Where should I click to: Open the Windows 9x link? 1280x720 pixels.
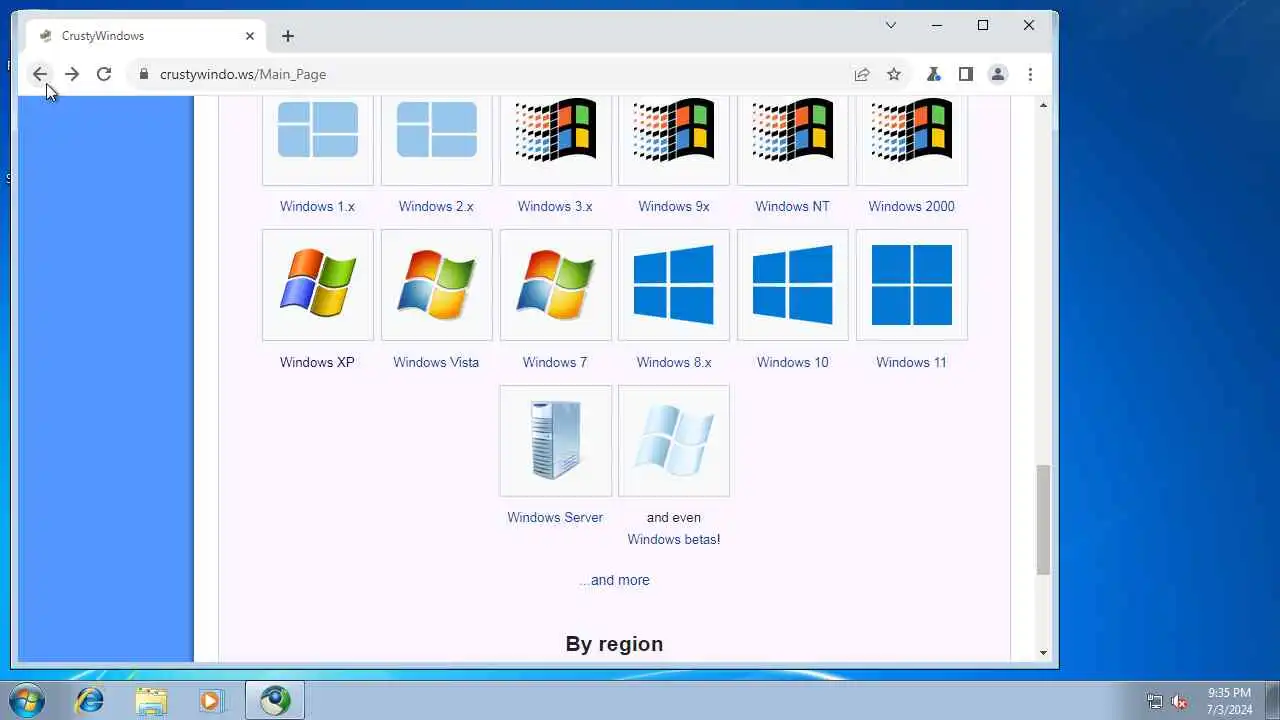pyautogui.click(x=674, y=206)
